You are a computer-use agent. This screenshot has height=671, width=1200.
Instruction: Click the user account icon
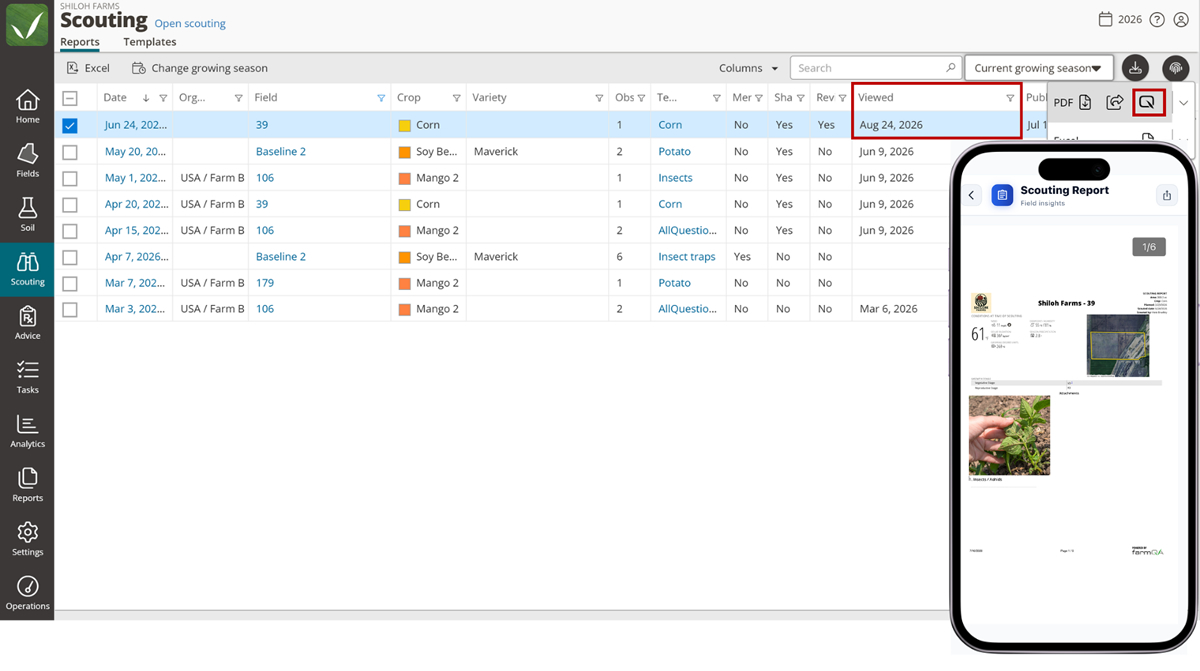click(x=1181, y=20)
